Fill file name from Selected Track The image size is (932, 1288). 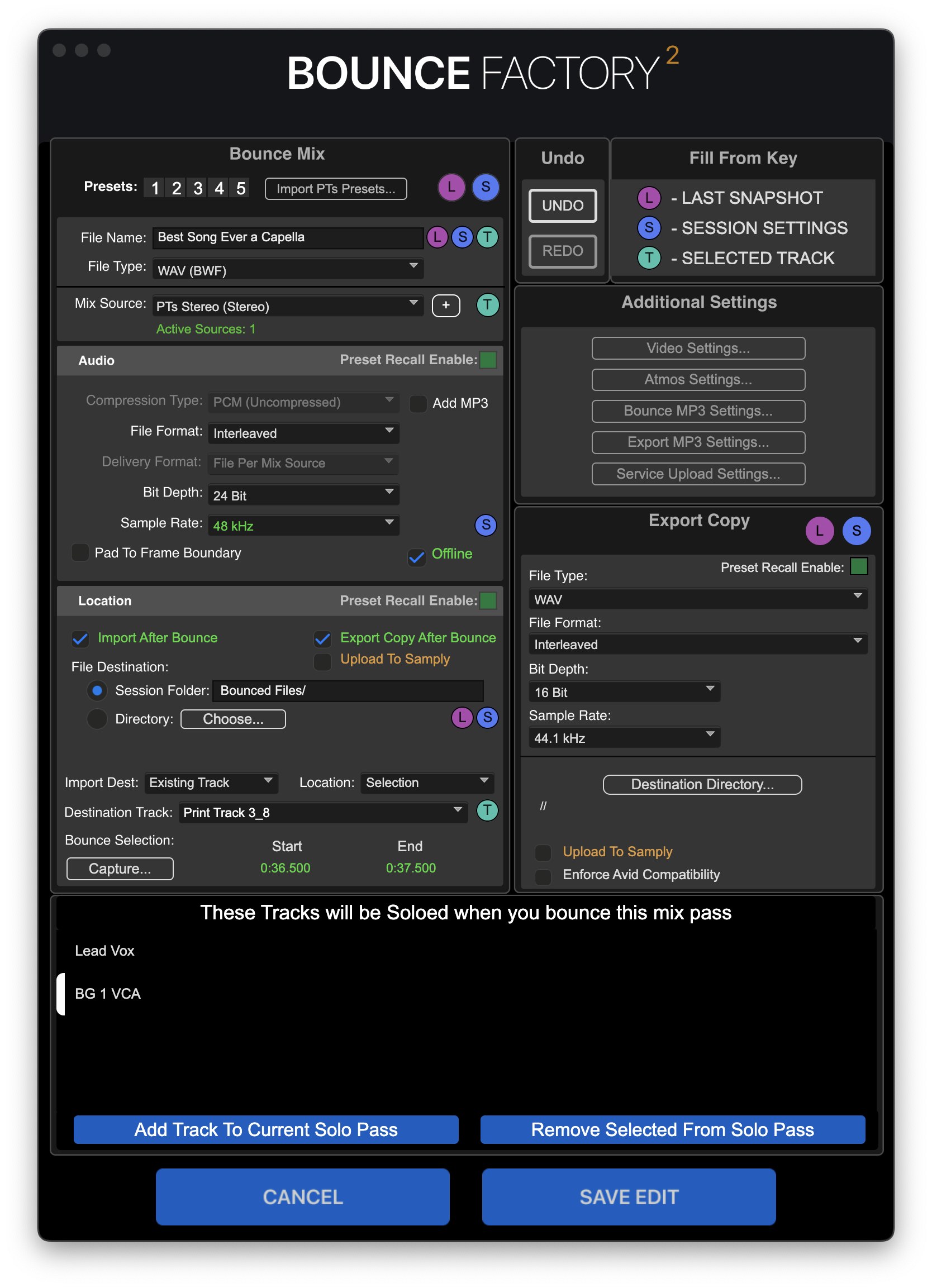pyautogui.click(x=487, y=237)
